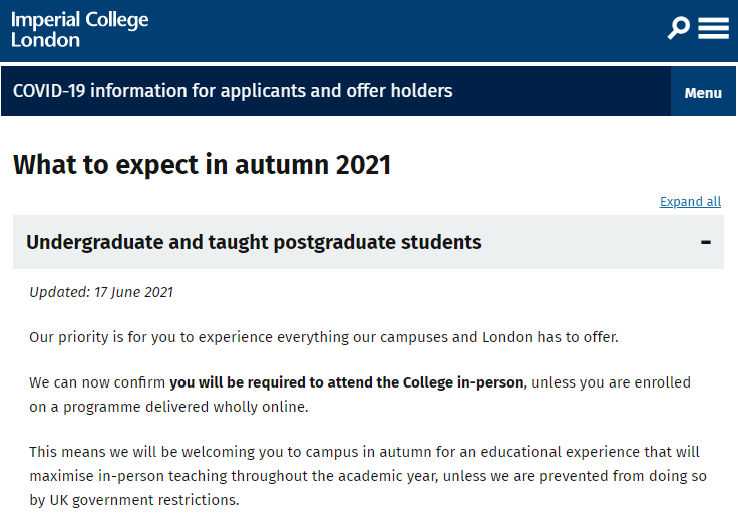The width and height of the screenshot is (738, 515).
Task: Click the Updated: 17 June 2021 text
Action: pyautogui.click(x=101, y=292)
